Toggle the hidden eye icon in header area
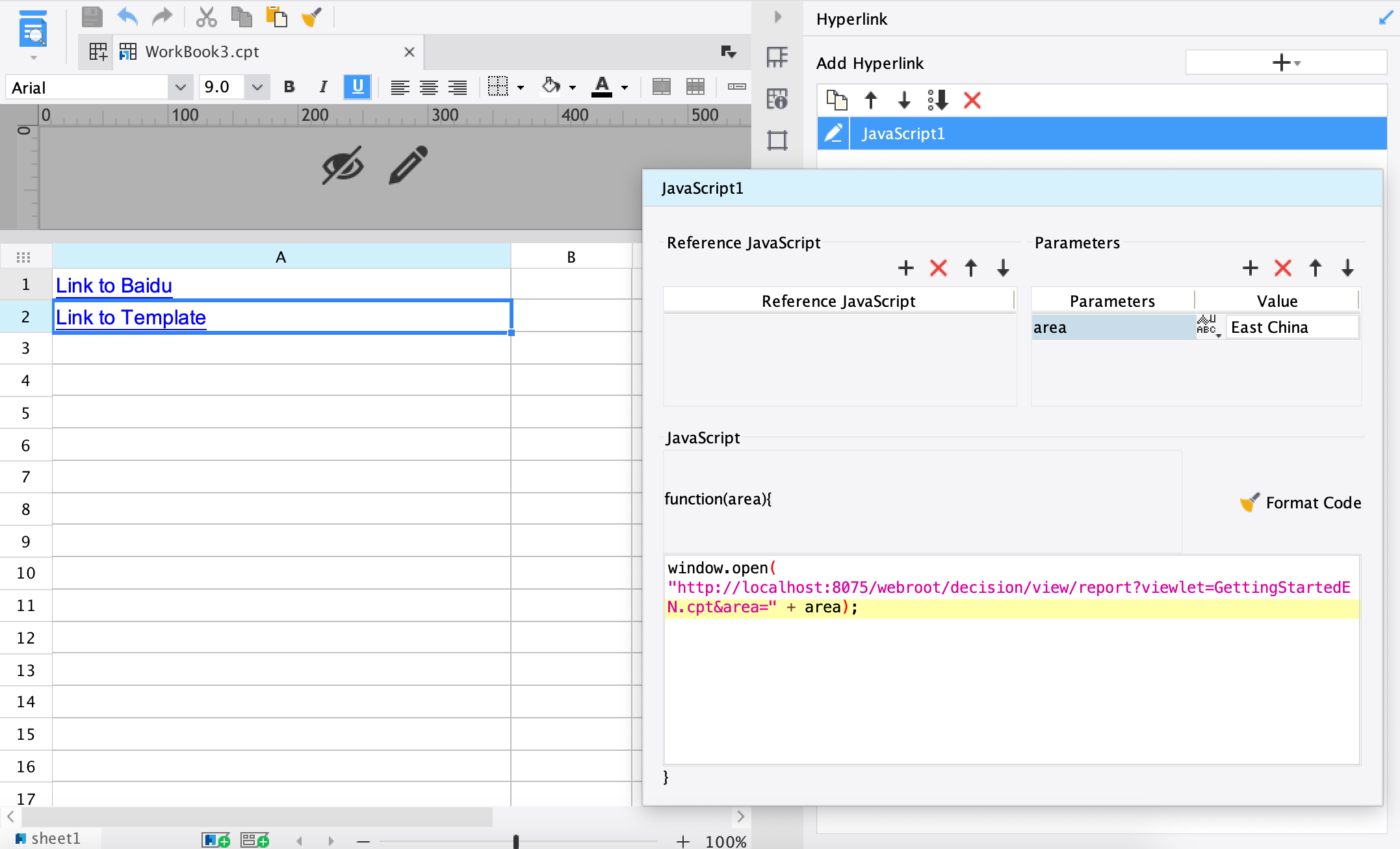Screen dimensions: 1400x849 point(343,165)
